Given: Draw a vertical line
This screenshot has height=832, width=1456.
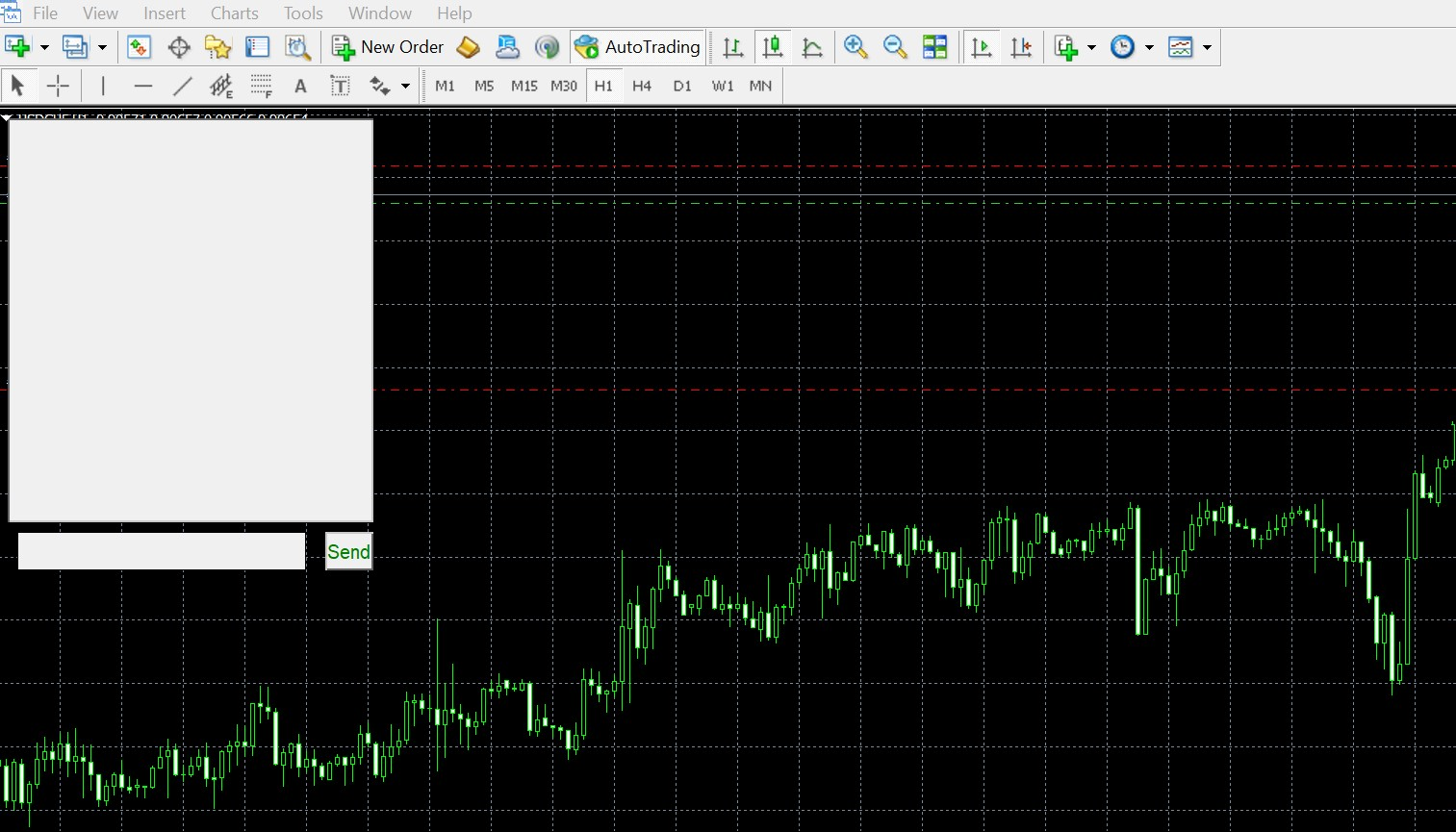Looking at the screenshot, I should [x=103, y=86].
